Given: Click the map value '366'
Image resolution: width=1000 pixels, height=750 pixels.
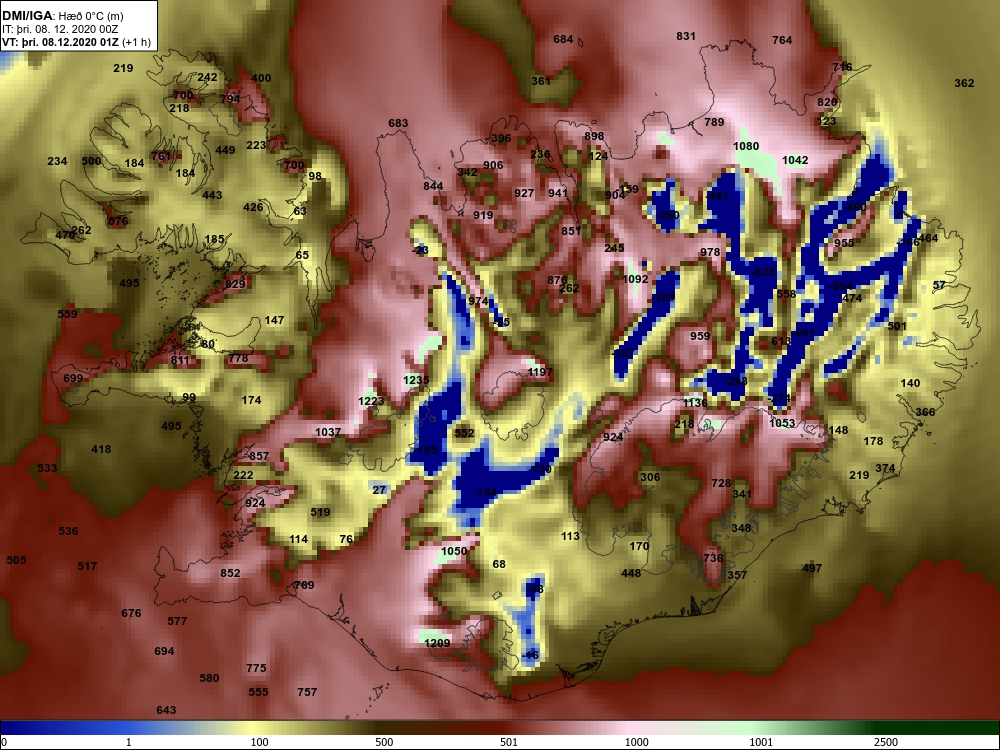Looking at the screenshot, I should [925, 412].
